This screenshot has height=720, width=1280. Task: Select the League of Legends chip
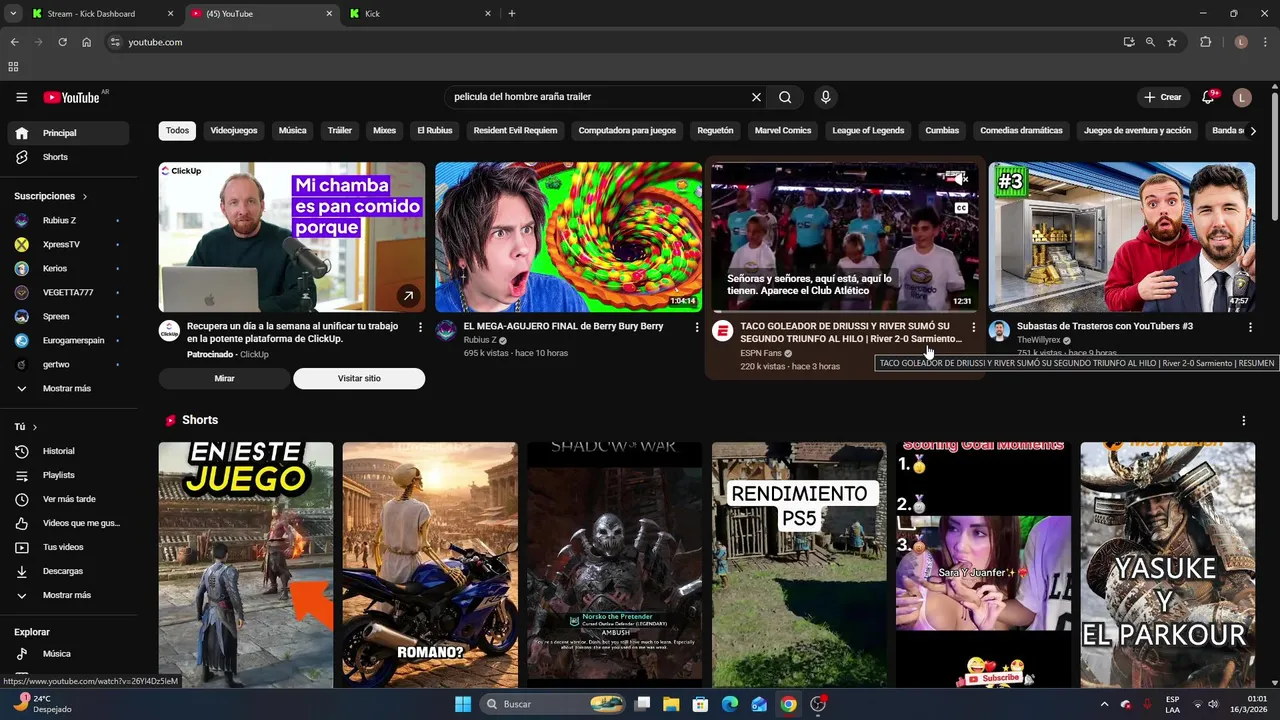pos(868,131)
